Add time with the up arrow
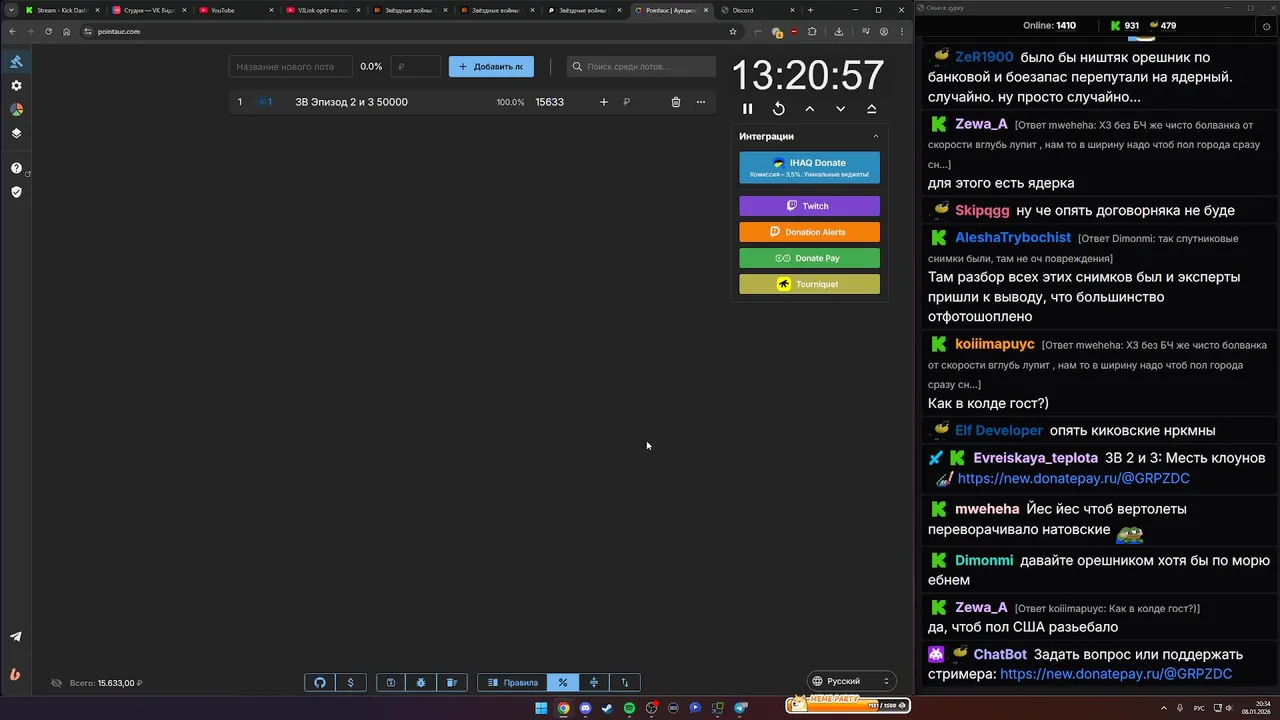 click(x=810, y=109)
